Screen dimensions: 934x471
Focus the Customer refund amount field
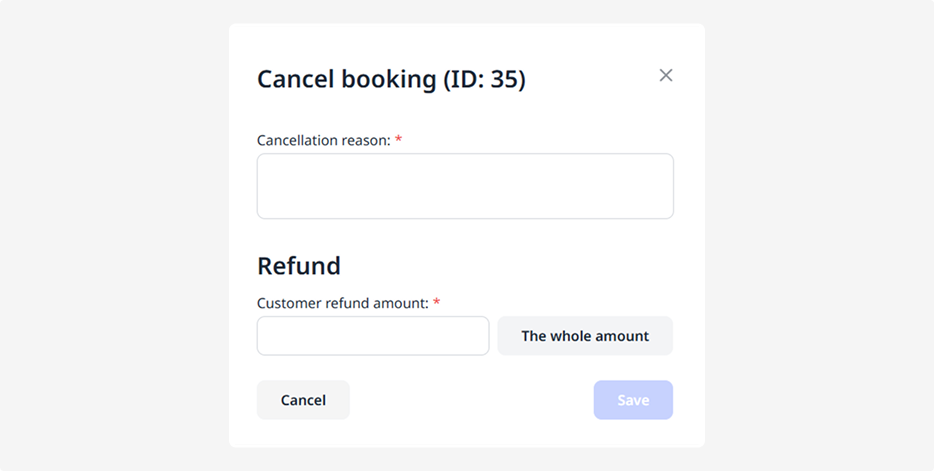point(373,336)
